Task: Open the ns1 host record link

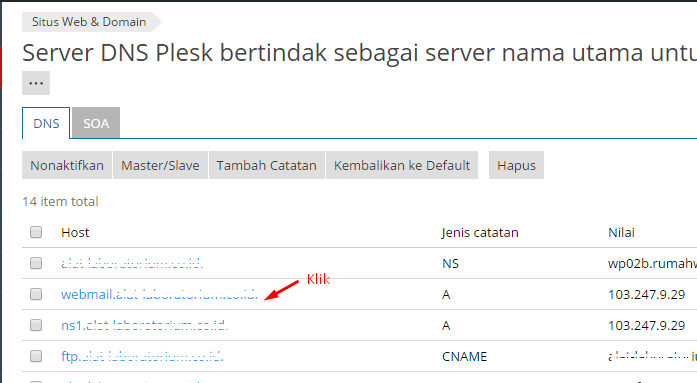Action: (144, 326)
